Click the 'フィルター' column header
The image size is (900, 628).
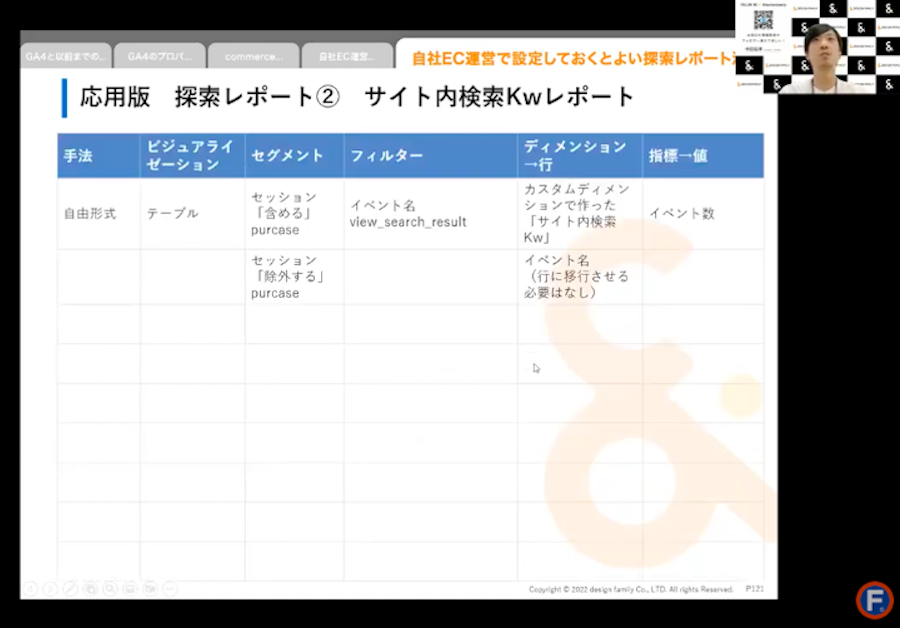pos(431,156)
